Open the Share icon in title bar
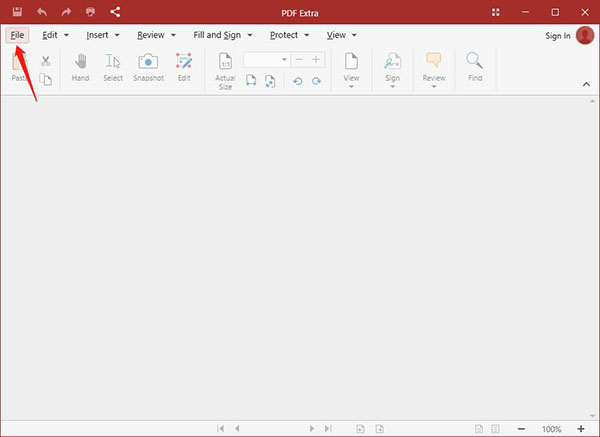Image resolution: width=600 pixels, height=437 pixels. (x=115, y=12)
